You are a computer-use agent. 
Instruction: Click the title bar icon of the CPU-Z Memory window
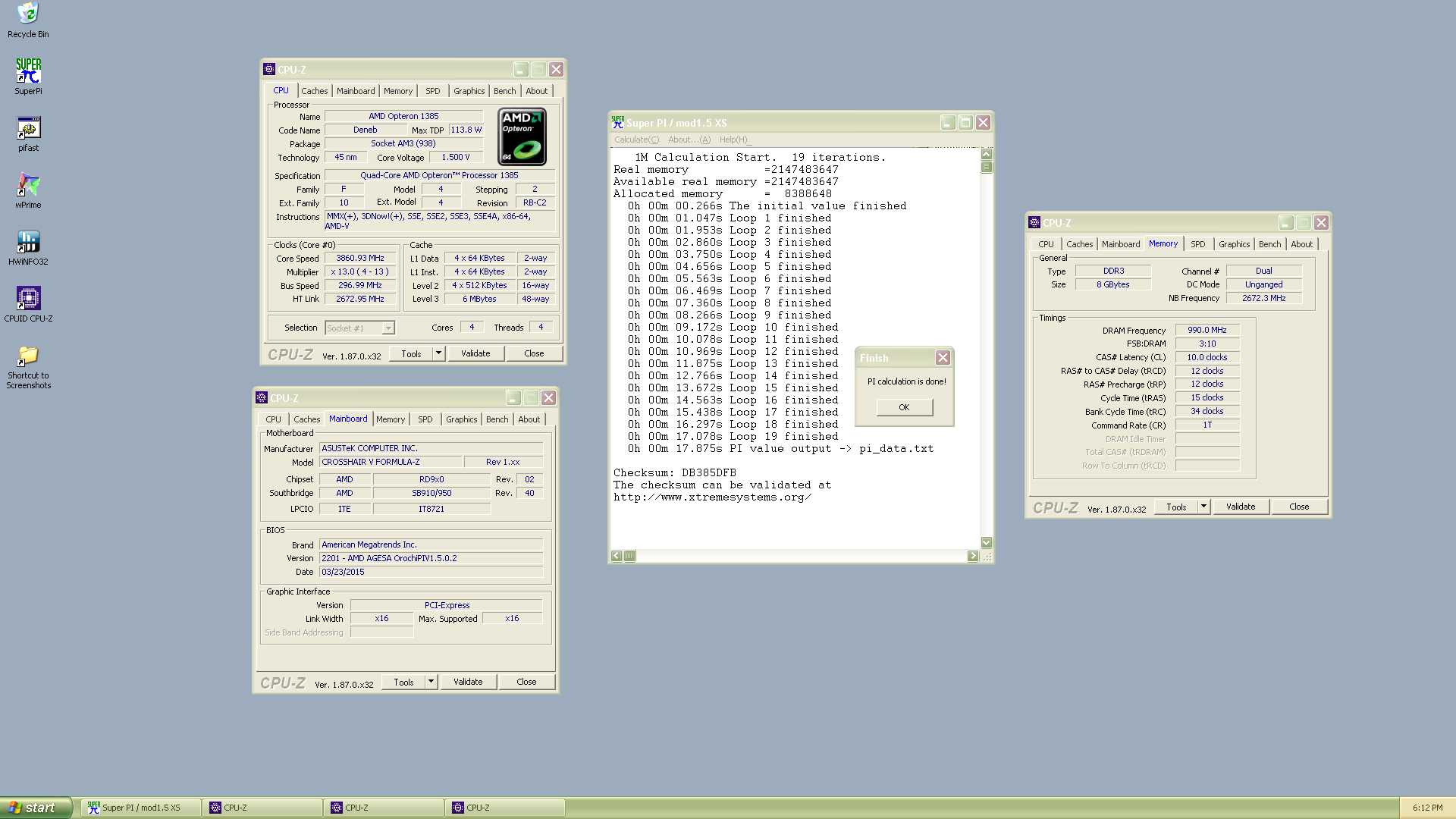point(1034,222)
